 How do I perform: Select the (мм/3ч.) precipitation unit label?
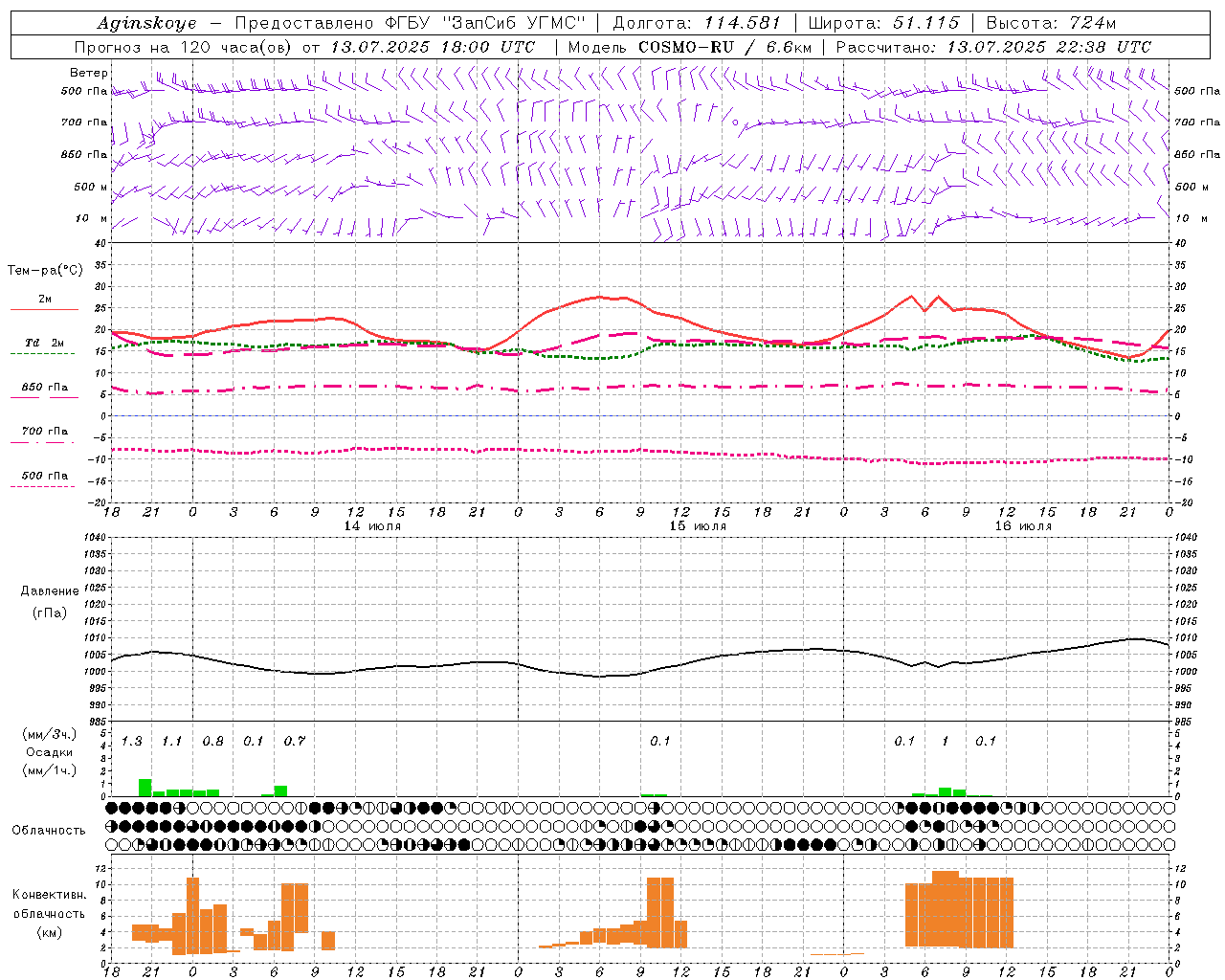tap(49, 734)
